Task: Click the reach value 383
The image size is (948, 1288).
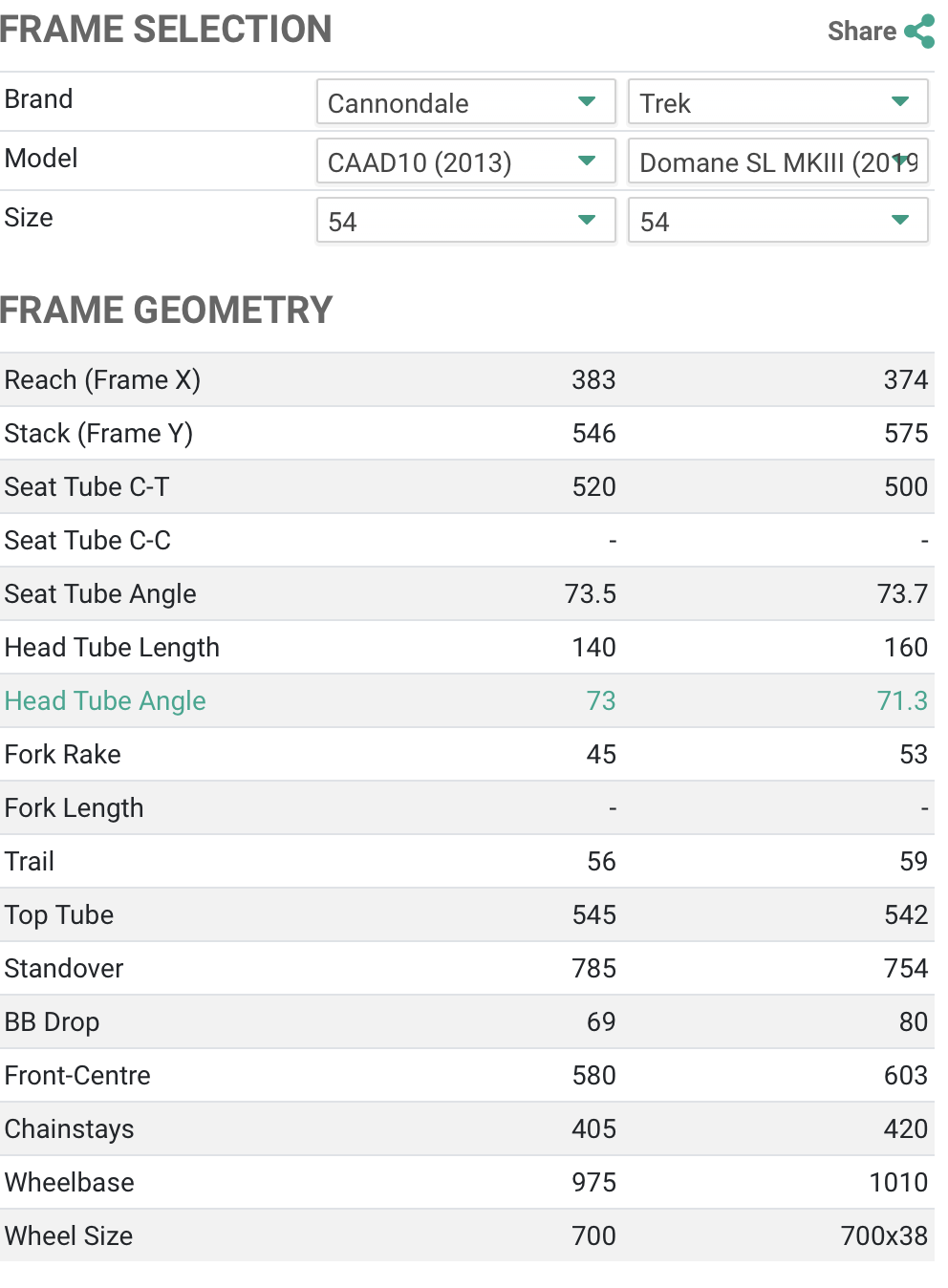Action: pyautogui.click(x=593, y=380)
